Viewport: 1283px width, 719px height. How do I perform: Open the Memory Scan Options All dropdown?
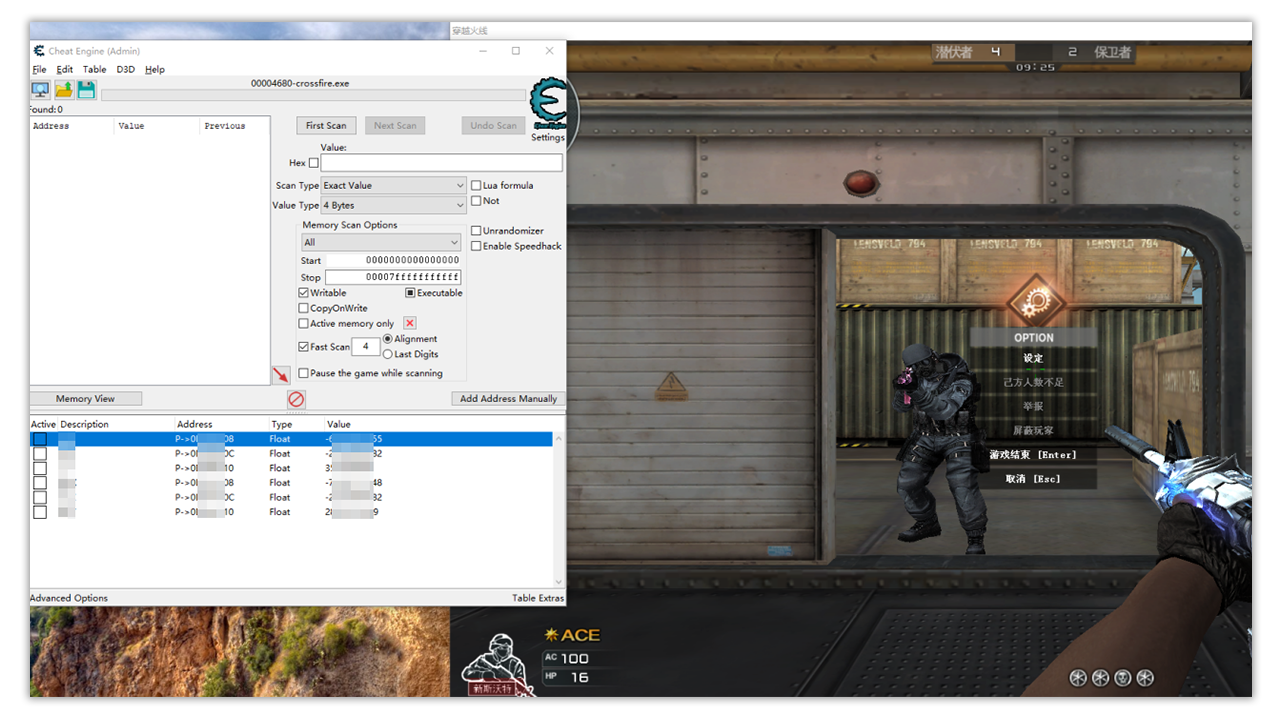click(381, 242)
